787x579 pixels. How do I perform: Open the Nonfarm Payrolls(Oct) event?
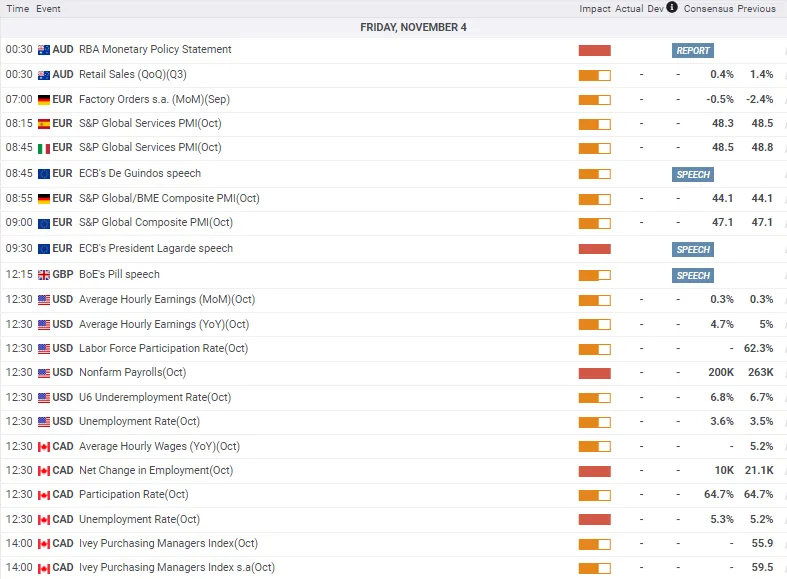(x=133, y=372)
